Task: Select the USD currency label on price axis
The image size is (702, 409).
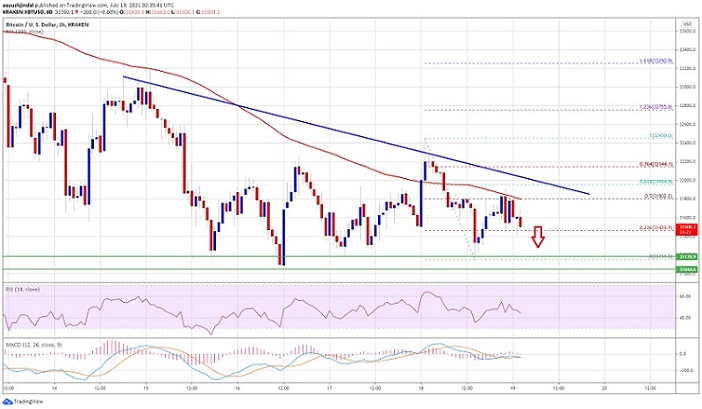Action: [686, 24]
